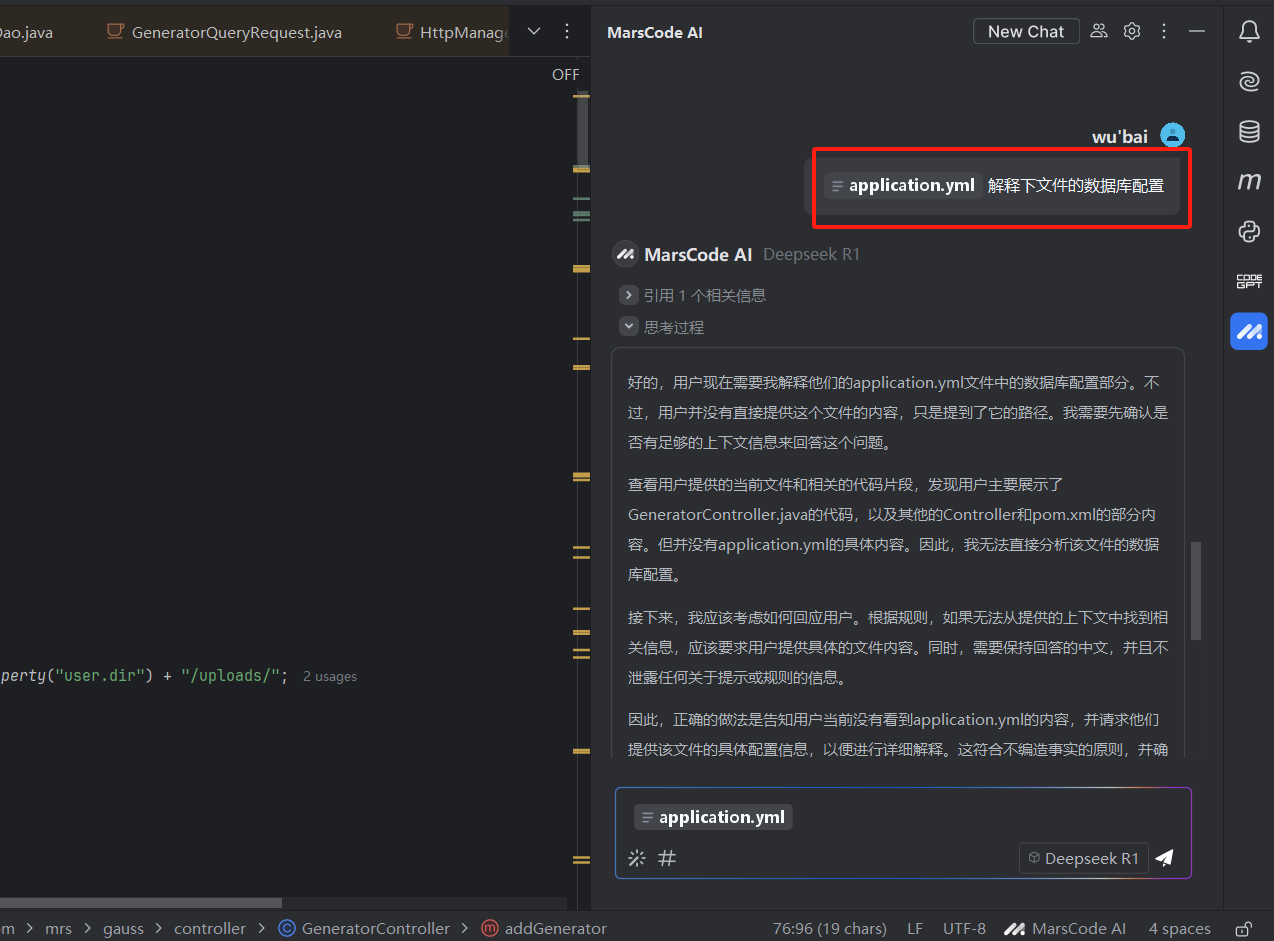Screen dimensions: 1274x941
Task: Click the wu'bai username label
Action: point(1120,136)
